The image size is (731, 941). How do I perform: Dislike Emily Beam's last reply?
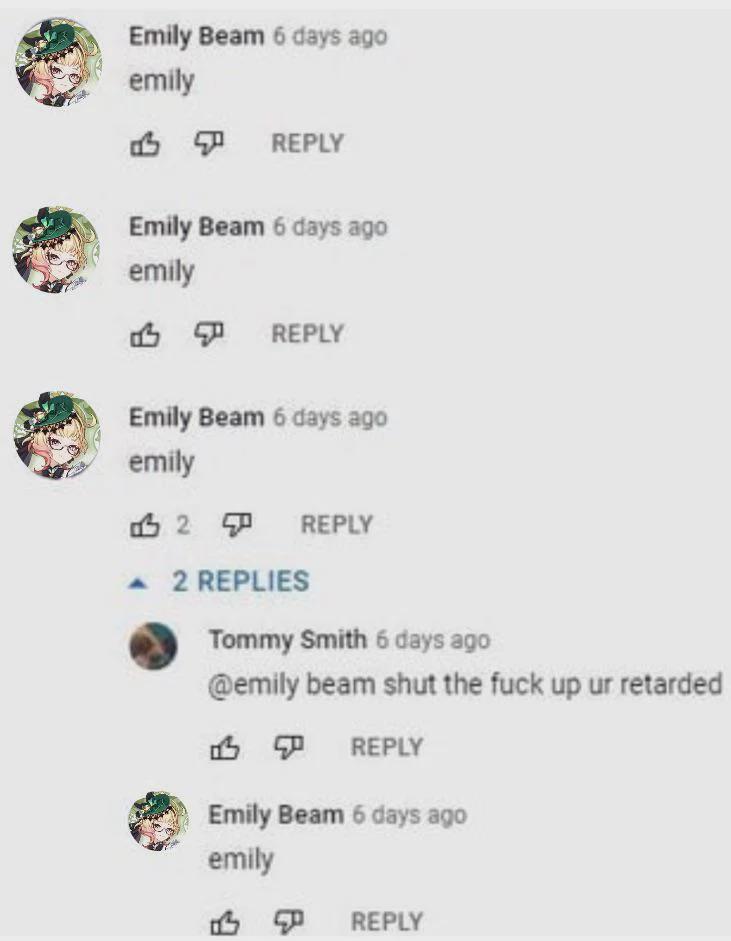click(x=289, y=922)
